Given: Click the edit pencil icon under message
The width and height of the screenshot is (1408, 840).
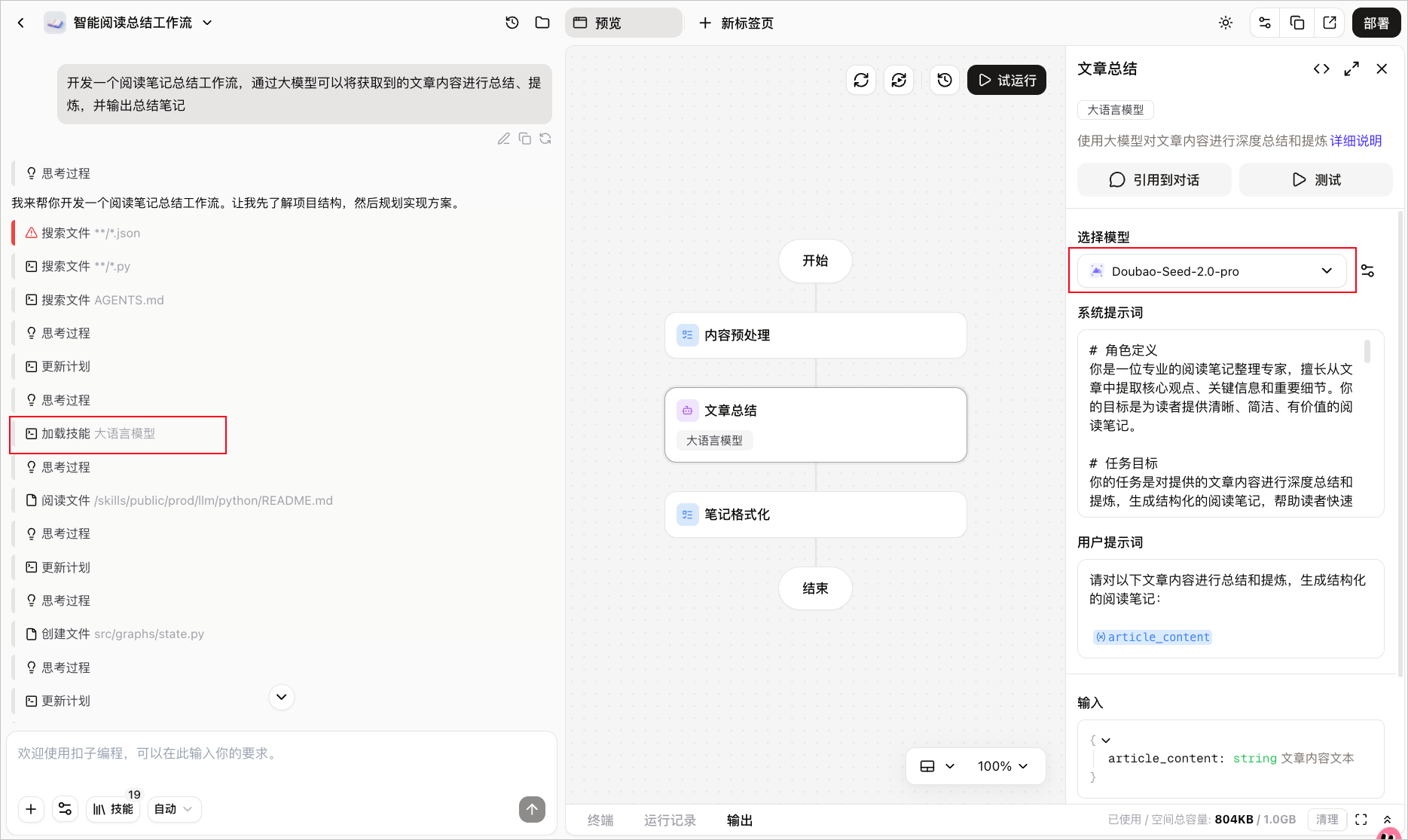Looking at the screenshot, I should [x=504, y=139].
